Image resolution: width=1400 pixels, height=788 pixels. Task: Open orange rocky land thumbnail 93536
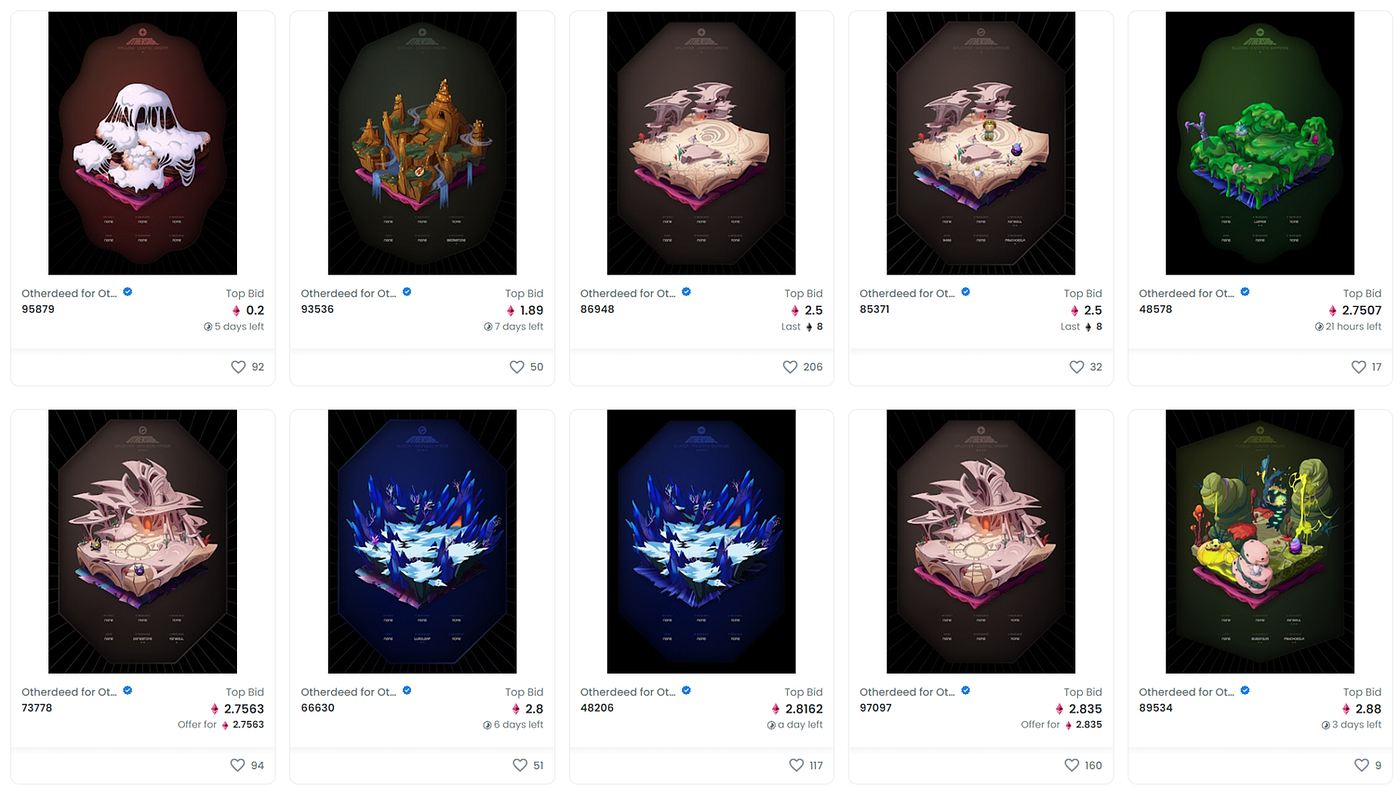click(x=422, y=143)
